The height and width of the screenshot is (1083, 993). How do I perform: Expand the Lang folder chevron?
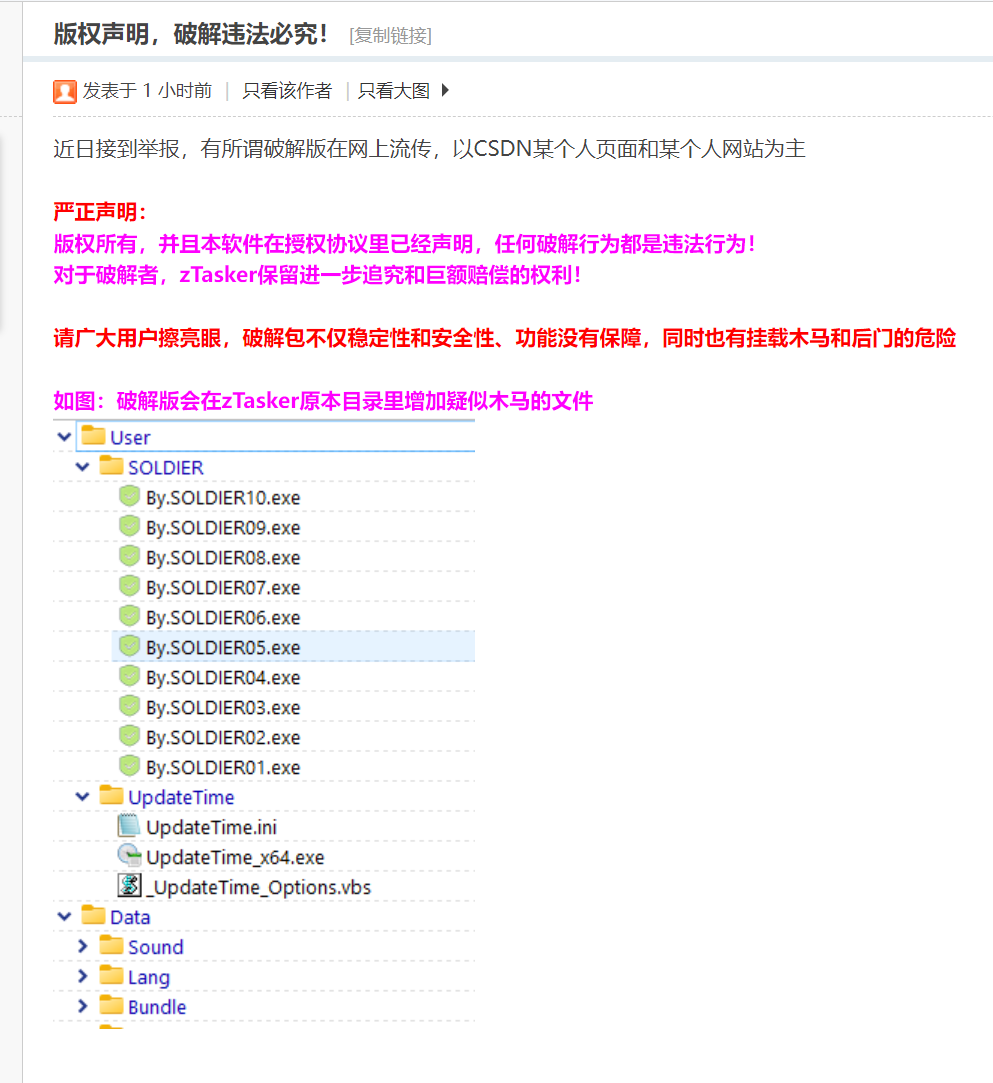coord(83,976)
